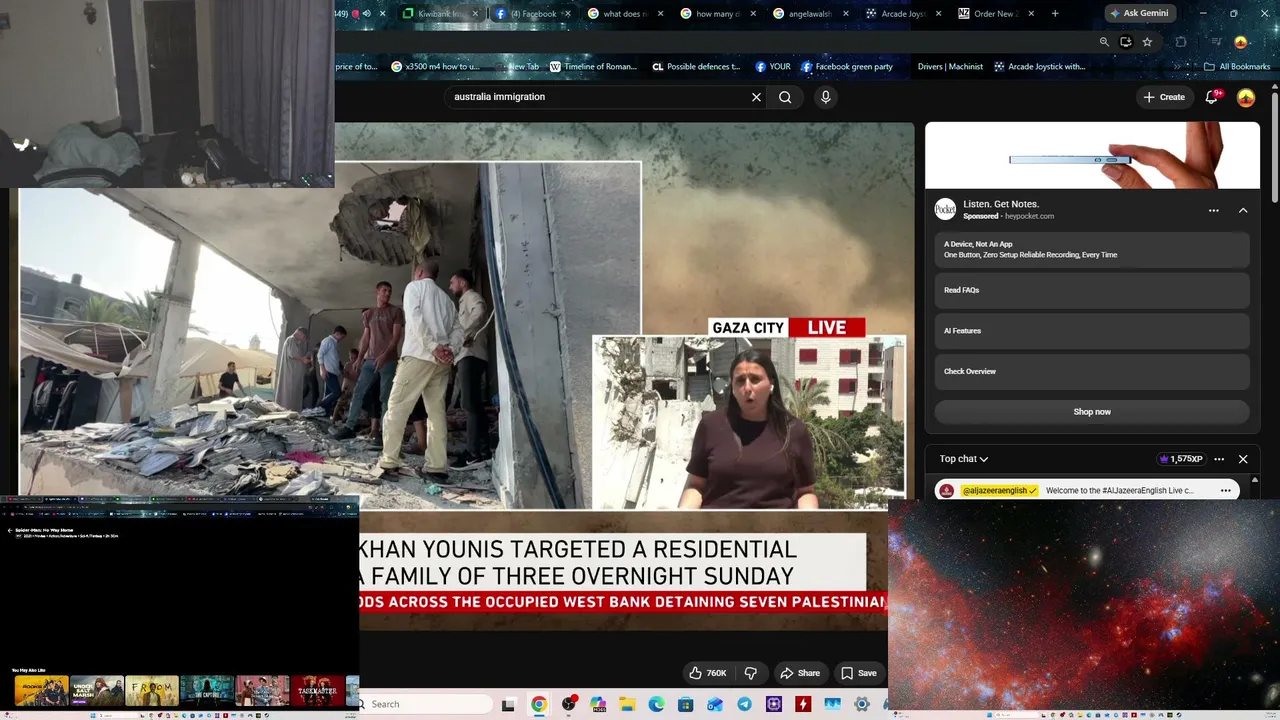Image resolution: width=1280 pixels, height=720 pixels.
Task: Expand the Top chat dropdown
Action: coord(964,459)
